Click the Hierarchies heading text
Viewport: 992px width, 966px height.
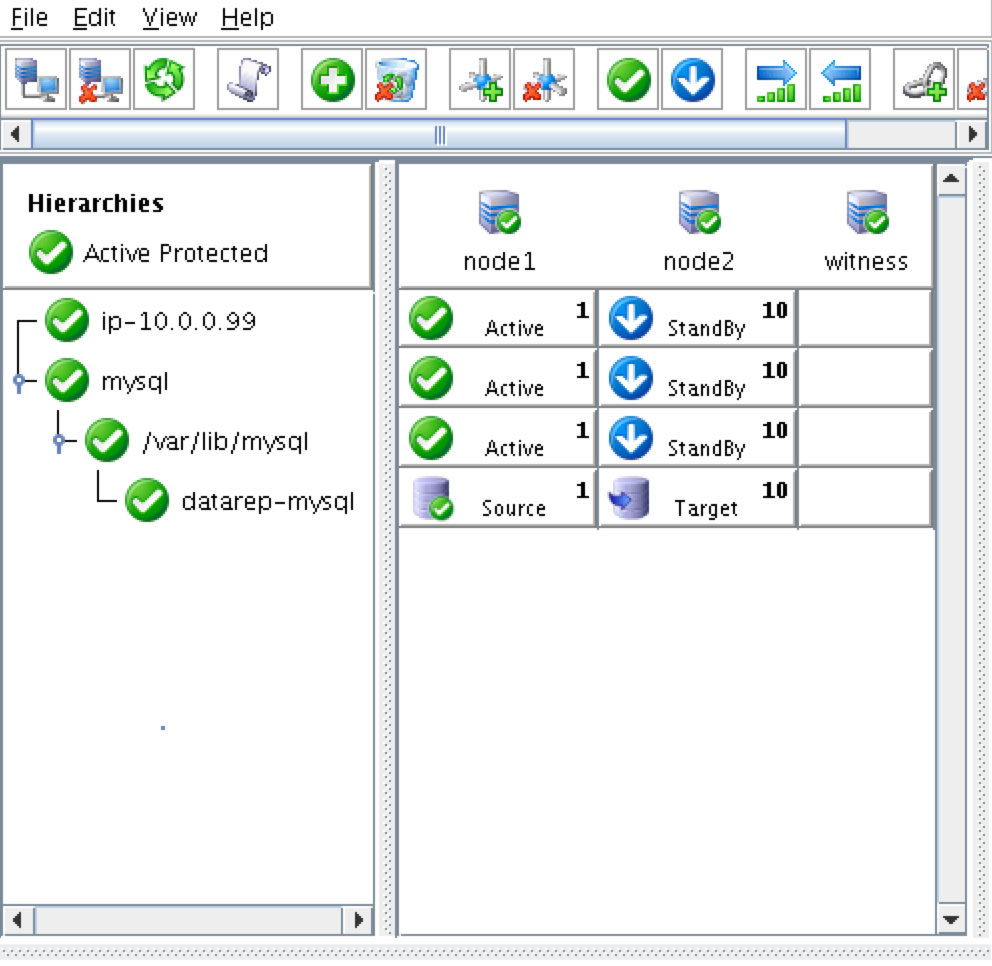96,204
